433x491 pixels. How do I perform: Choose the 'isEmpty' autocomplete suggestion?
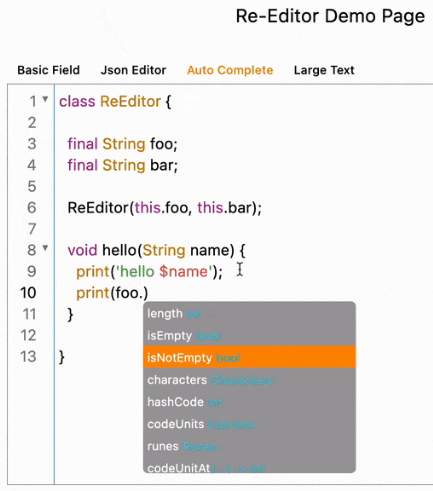[249, 336]
